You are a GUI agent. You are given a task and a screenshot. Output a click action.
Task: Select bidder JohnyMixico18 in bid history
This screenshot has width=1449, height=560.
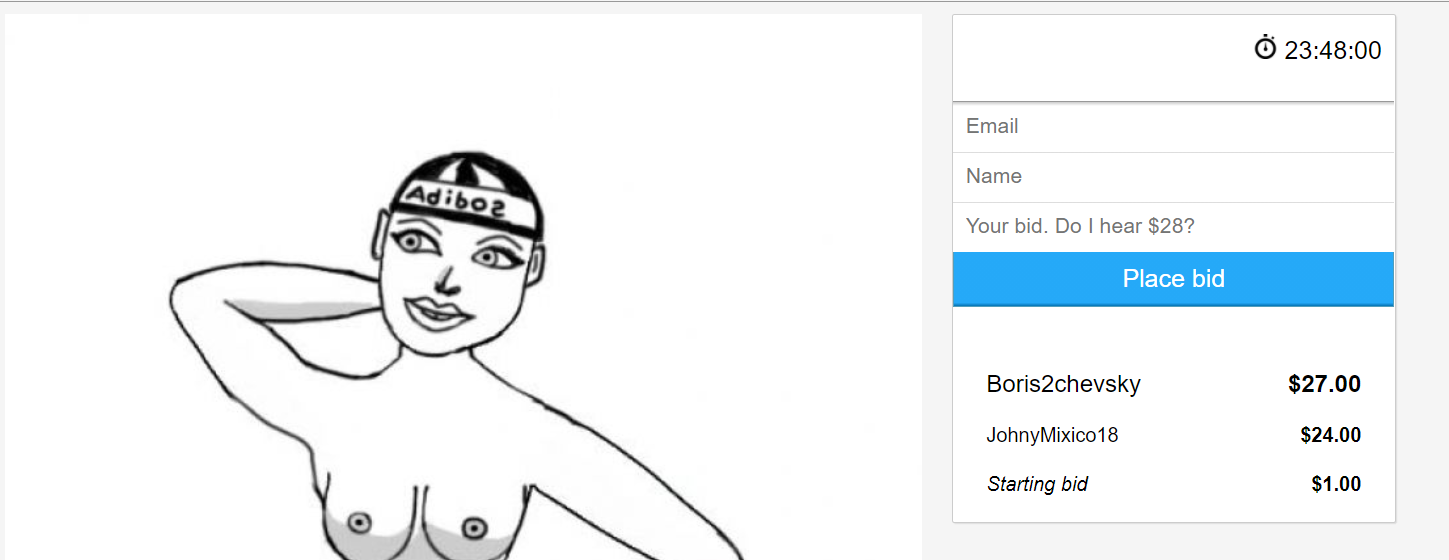pyautogui.click(x=1052, y=435)
